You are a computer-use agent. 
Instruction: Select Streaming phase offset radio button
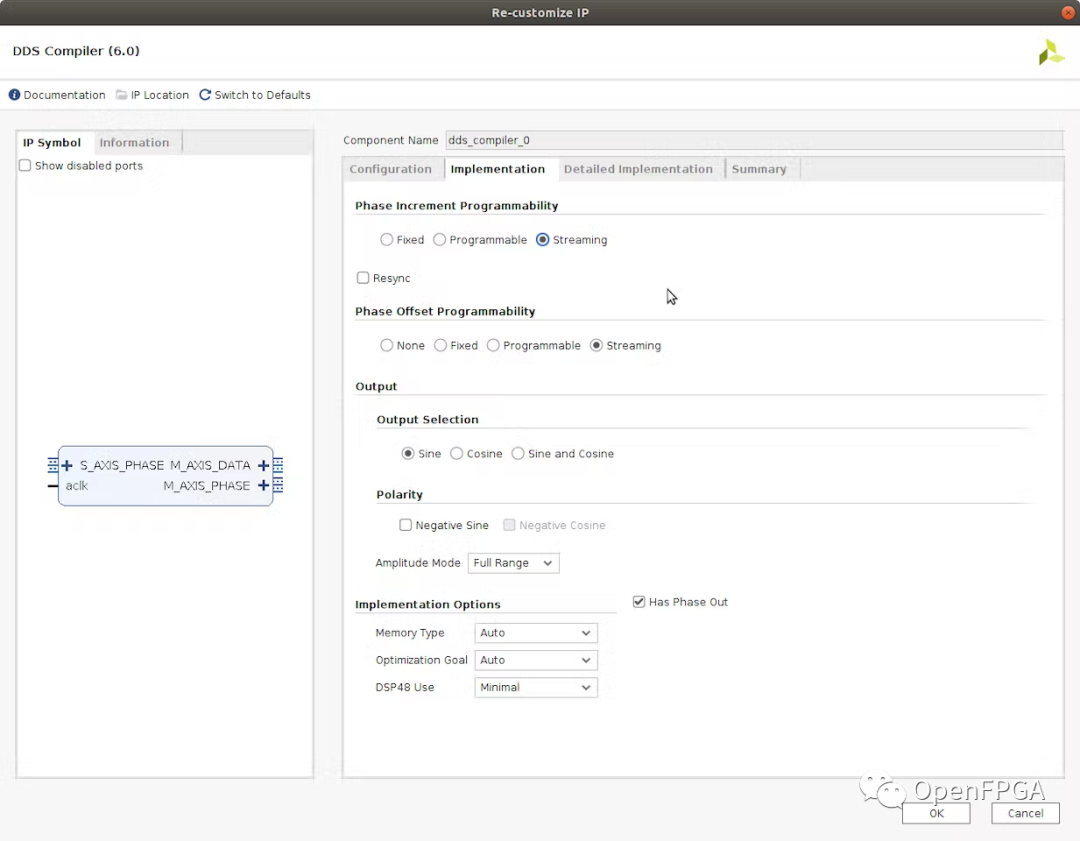(x=596, y=345)
